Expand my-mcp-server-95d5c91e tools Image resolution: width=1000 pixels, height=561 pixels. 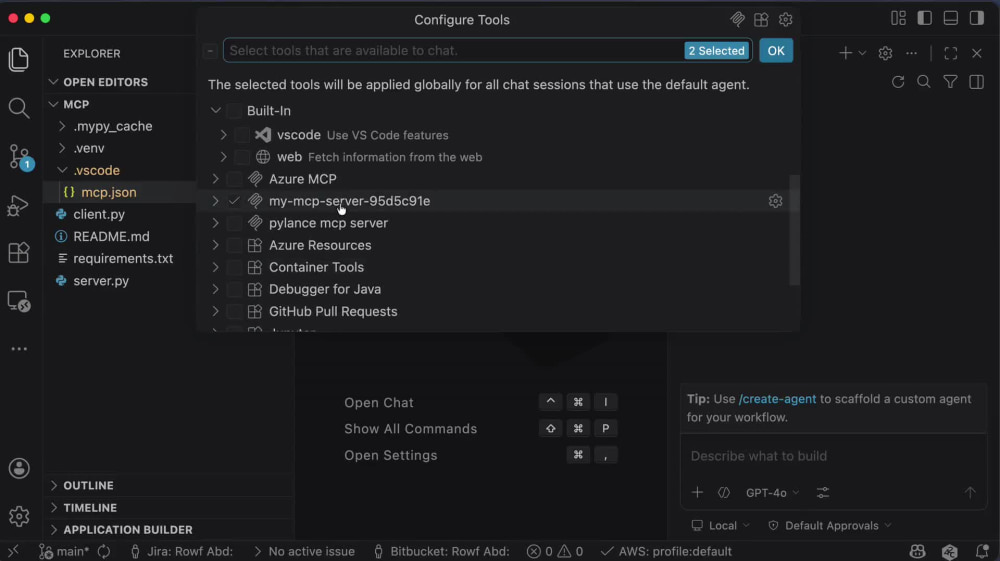pyautogui.click(x=216, y=201)
